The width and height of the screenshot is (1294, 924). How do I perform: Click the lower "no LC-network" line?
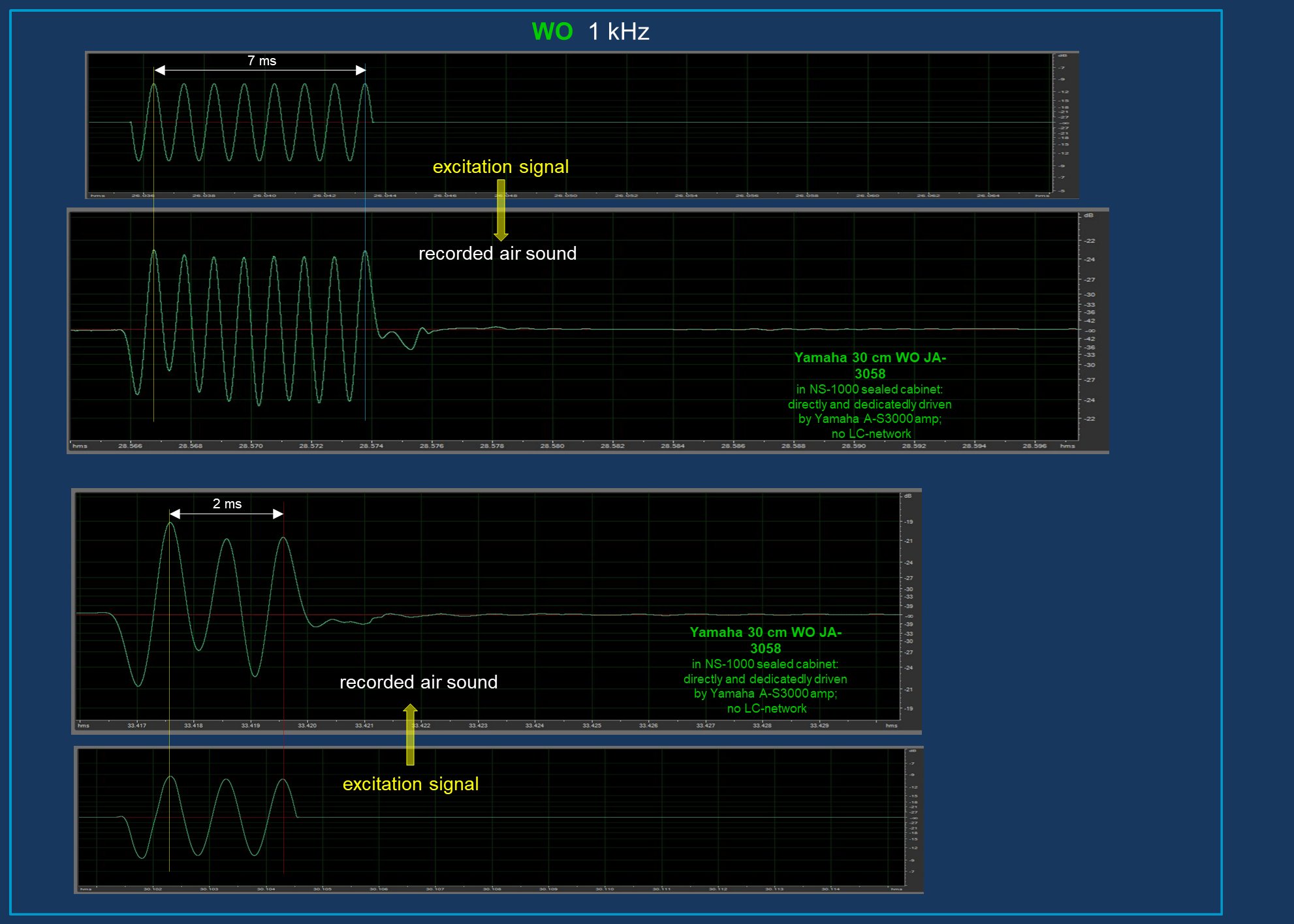pyautogui.click(x=767, y=709)
